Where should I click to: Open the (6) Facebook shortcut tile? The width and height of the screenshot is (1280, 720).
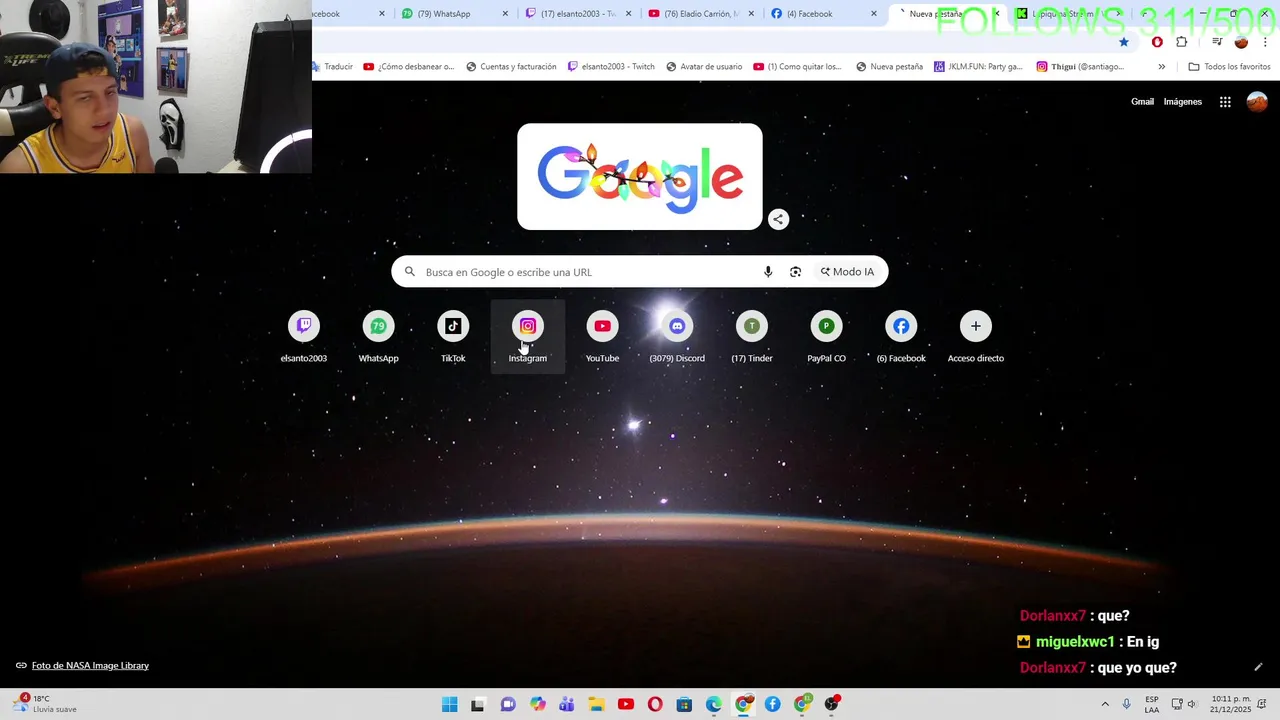(901, 337)
